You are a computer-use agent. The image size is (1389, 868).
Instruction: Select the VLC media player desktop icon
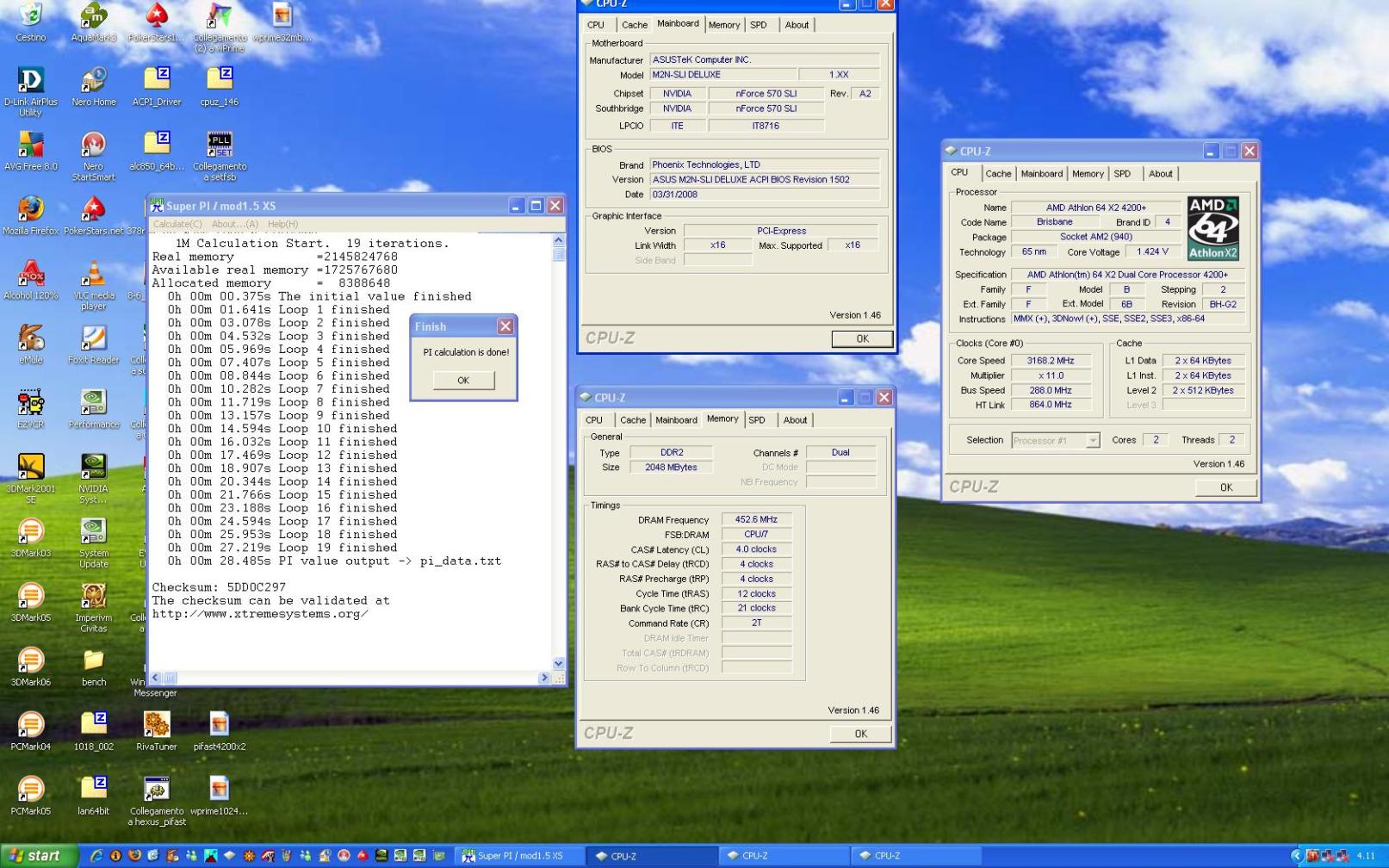point(93,285)
